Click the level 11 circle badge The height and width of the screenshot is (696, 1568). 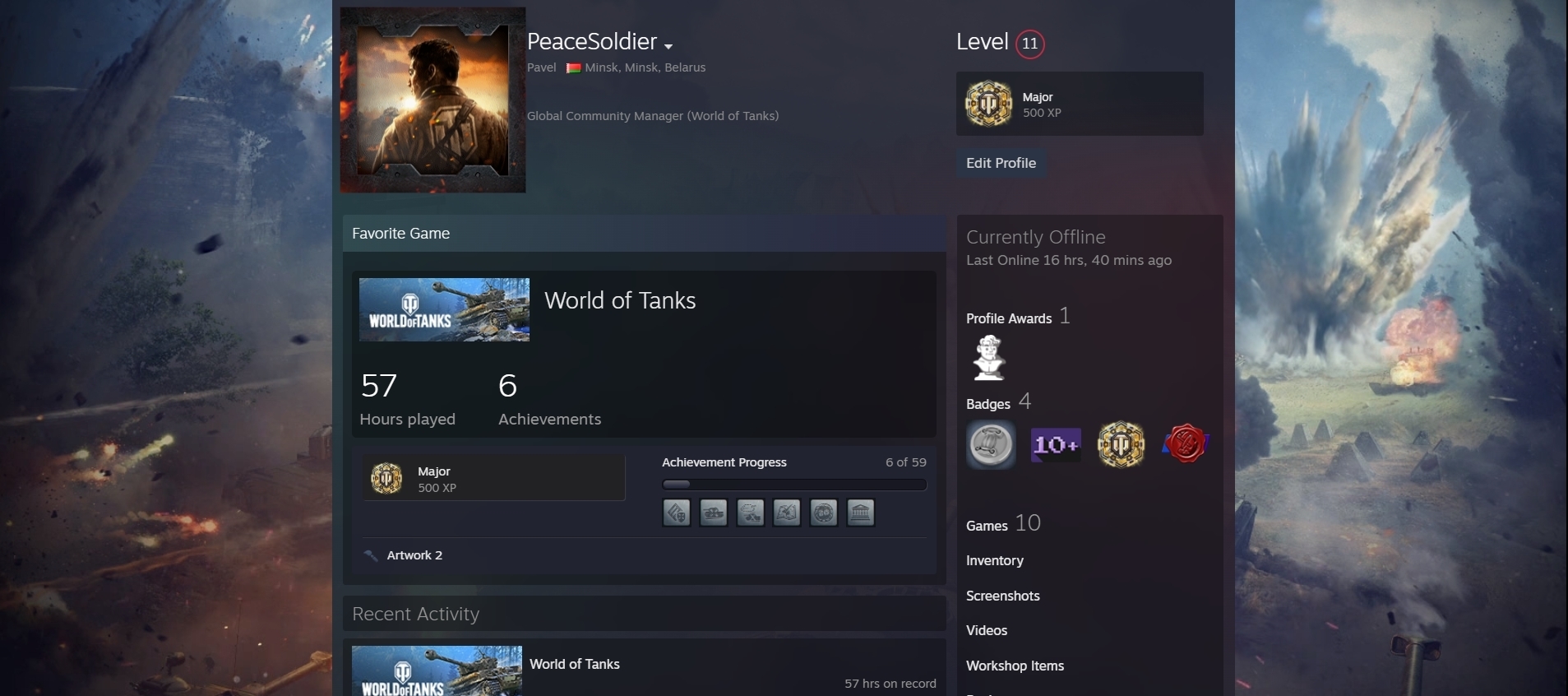point(1030,44)
